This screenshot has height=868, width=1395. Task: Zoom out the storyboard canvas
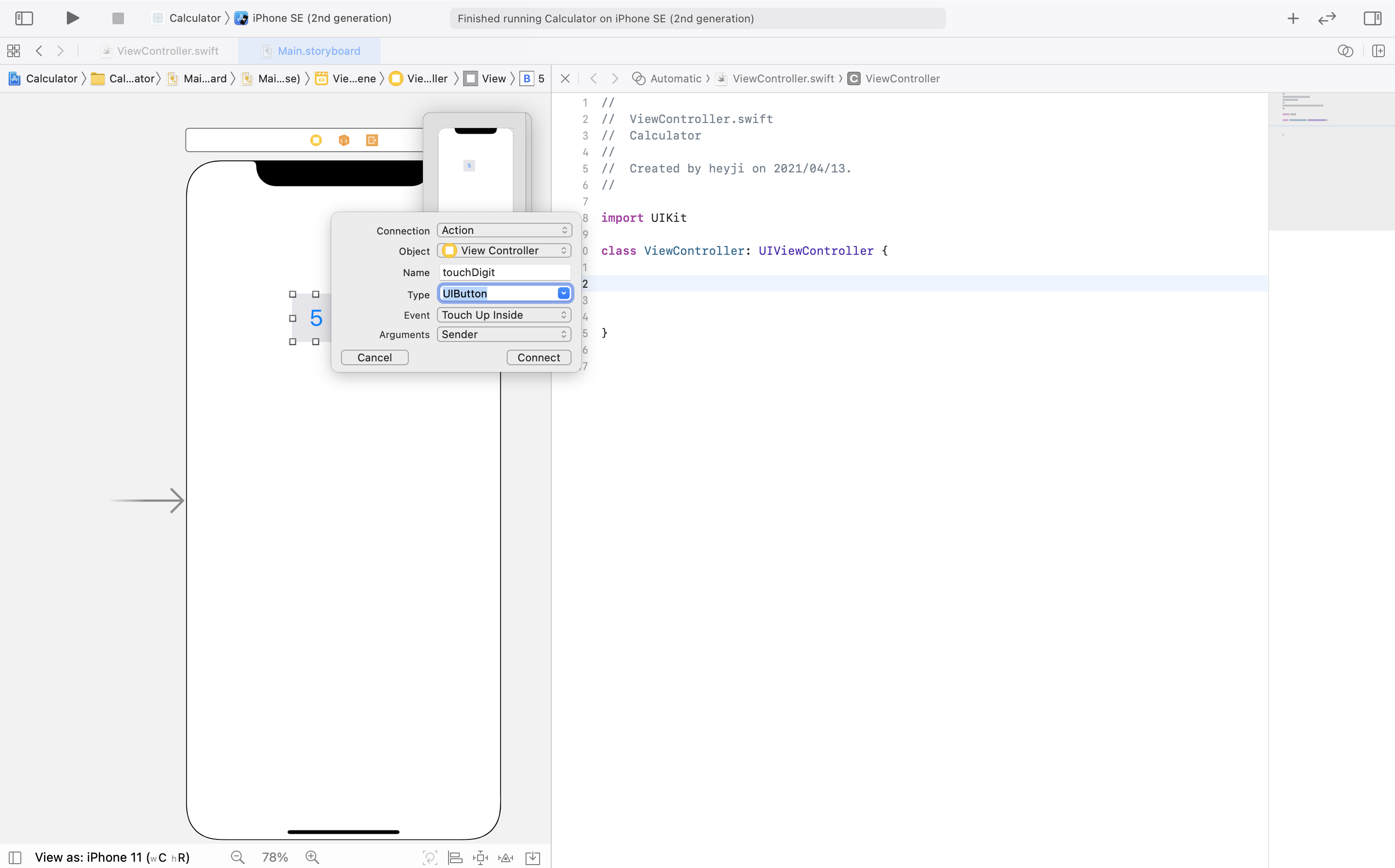(238, 857)
